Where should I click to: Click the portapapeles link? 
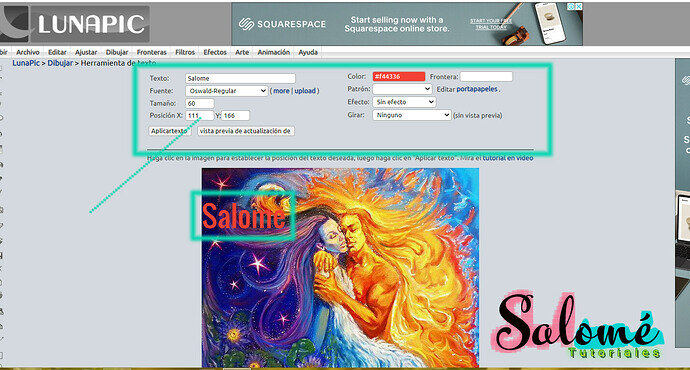point(477,89)
